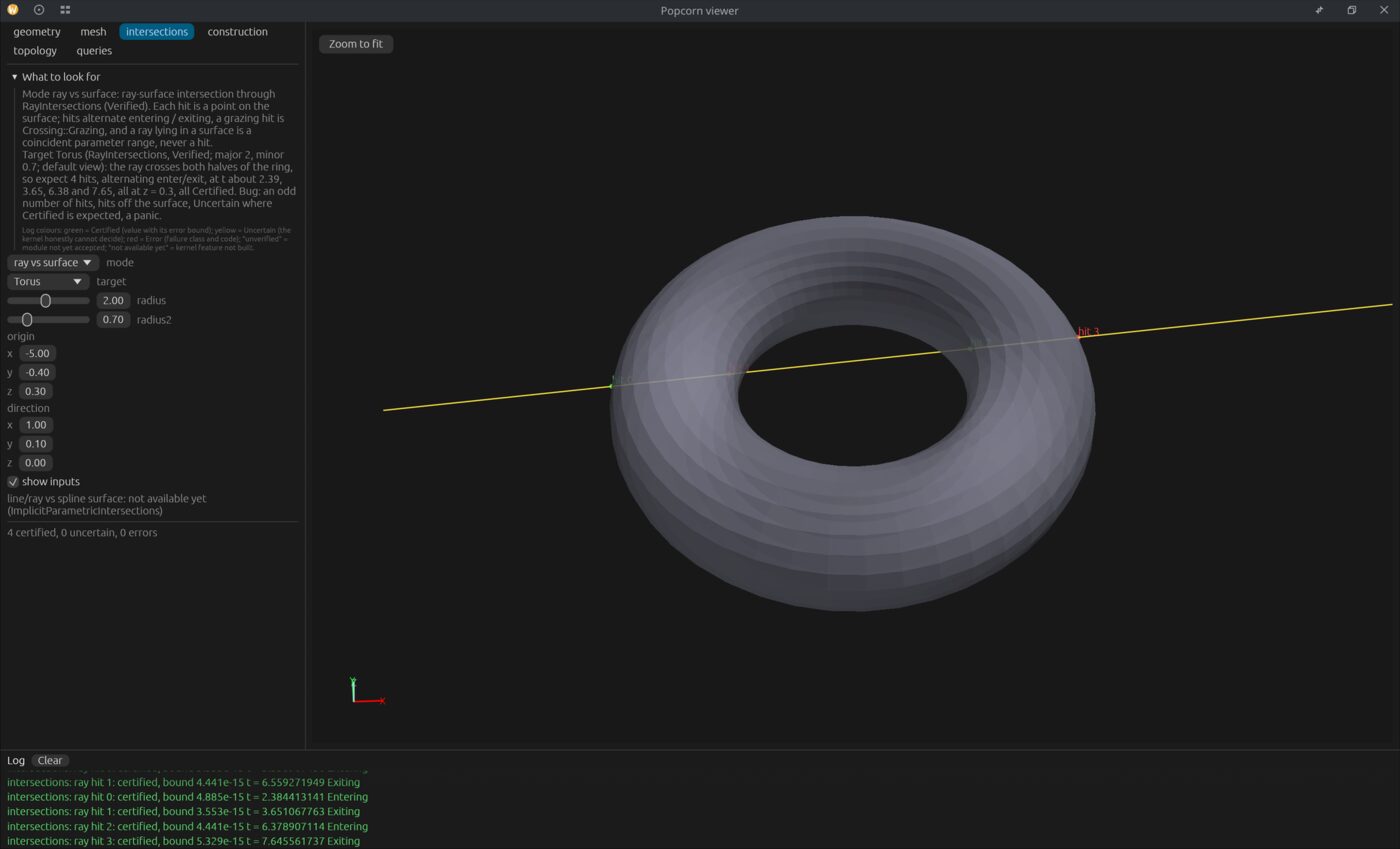This screenshot has height=849, width=1400.
Task: Click the 'hit 3' label in the viewport
Action: [1088, 332]
